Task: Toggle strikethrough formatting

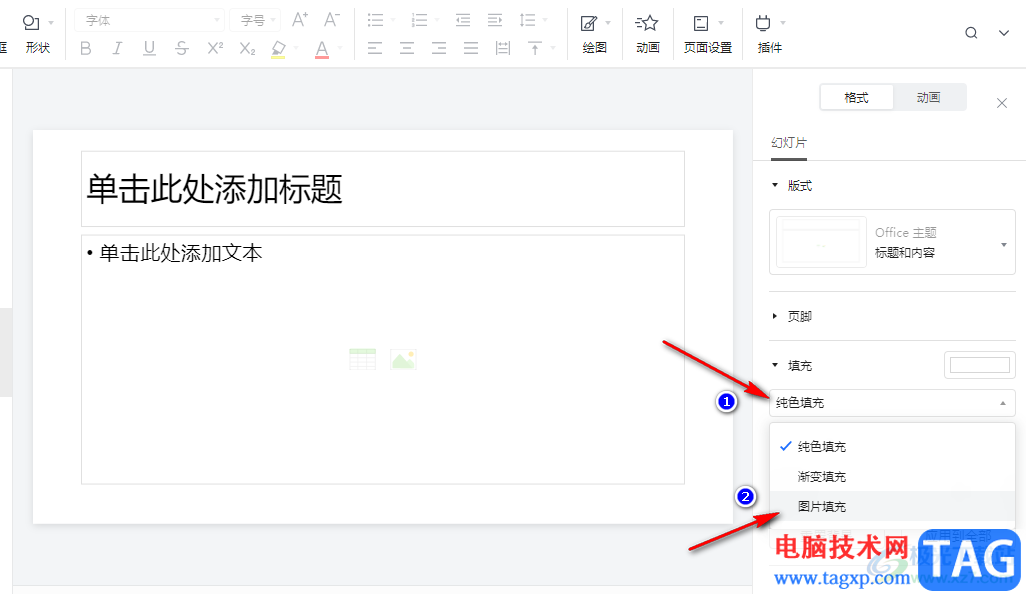Action: tap(182, 48)
